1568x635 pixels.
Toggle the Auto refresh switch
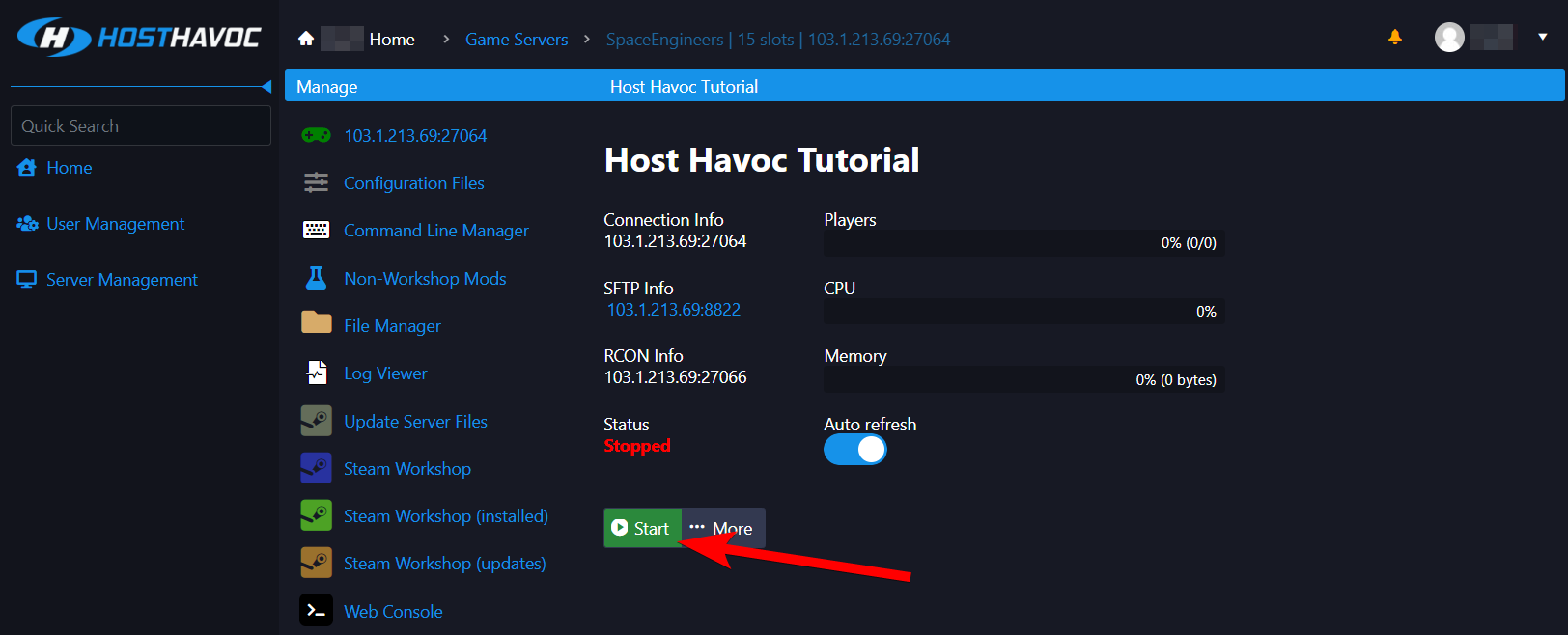click(x=855, y=450)
